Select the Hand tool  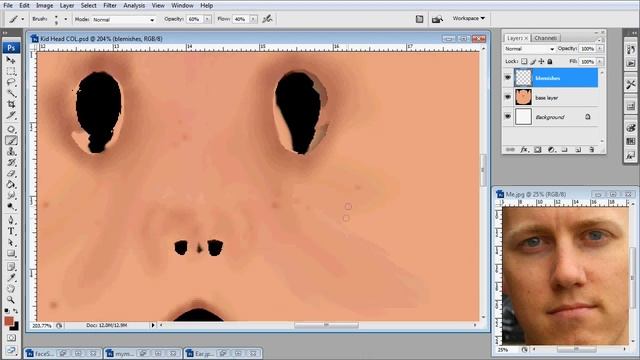(11, 289)
